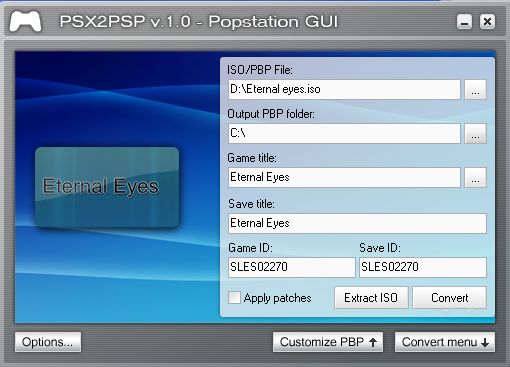
Task: Browse for output PBP folder
Action: (475, 134)
